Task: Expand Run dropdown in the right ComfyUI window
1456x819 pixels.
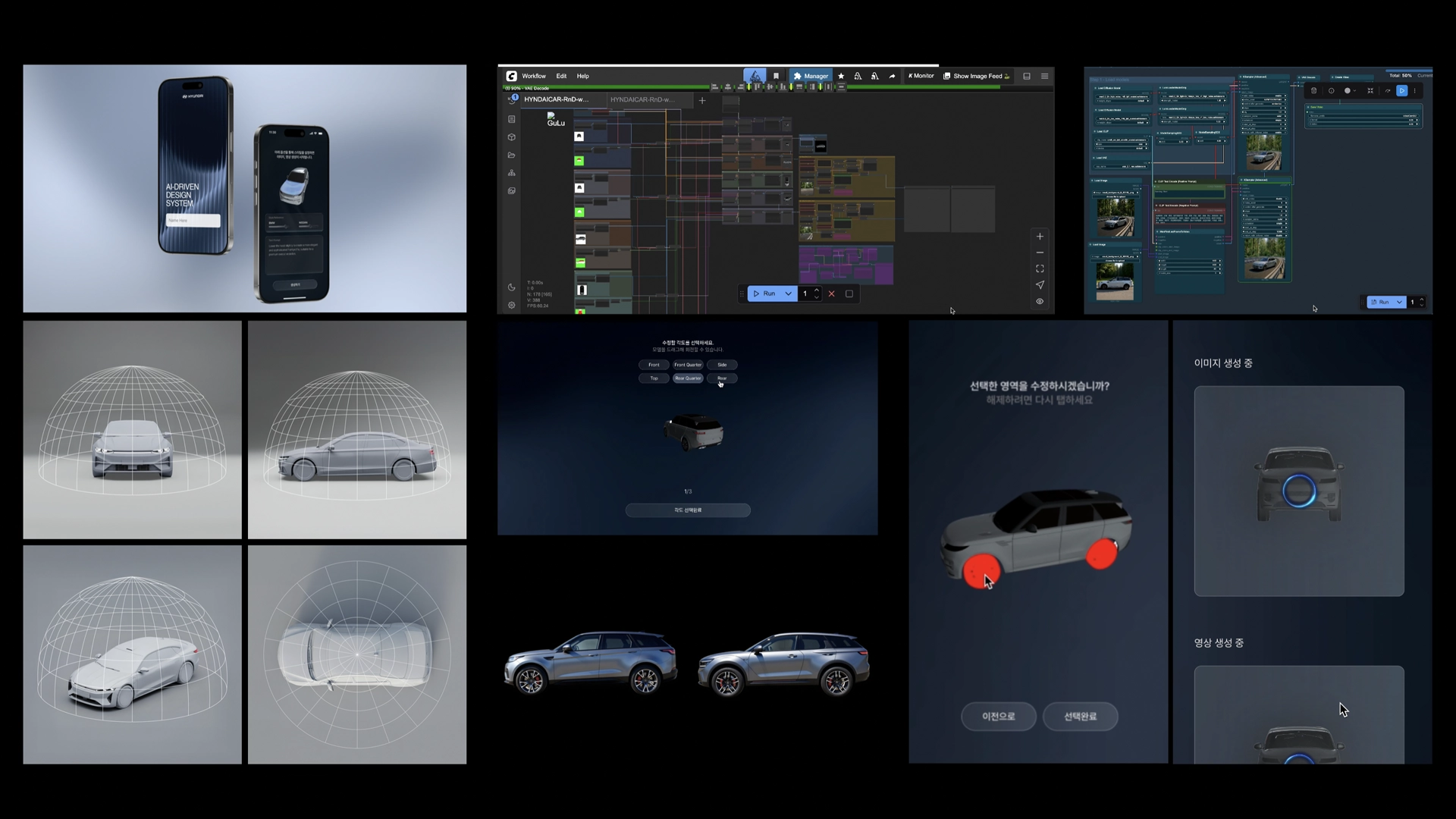Action: click(1399, 302)
